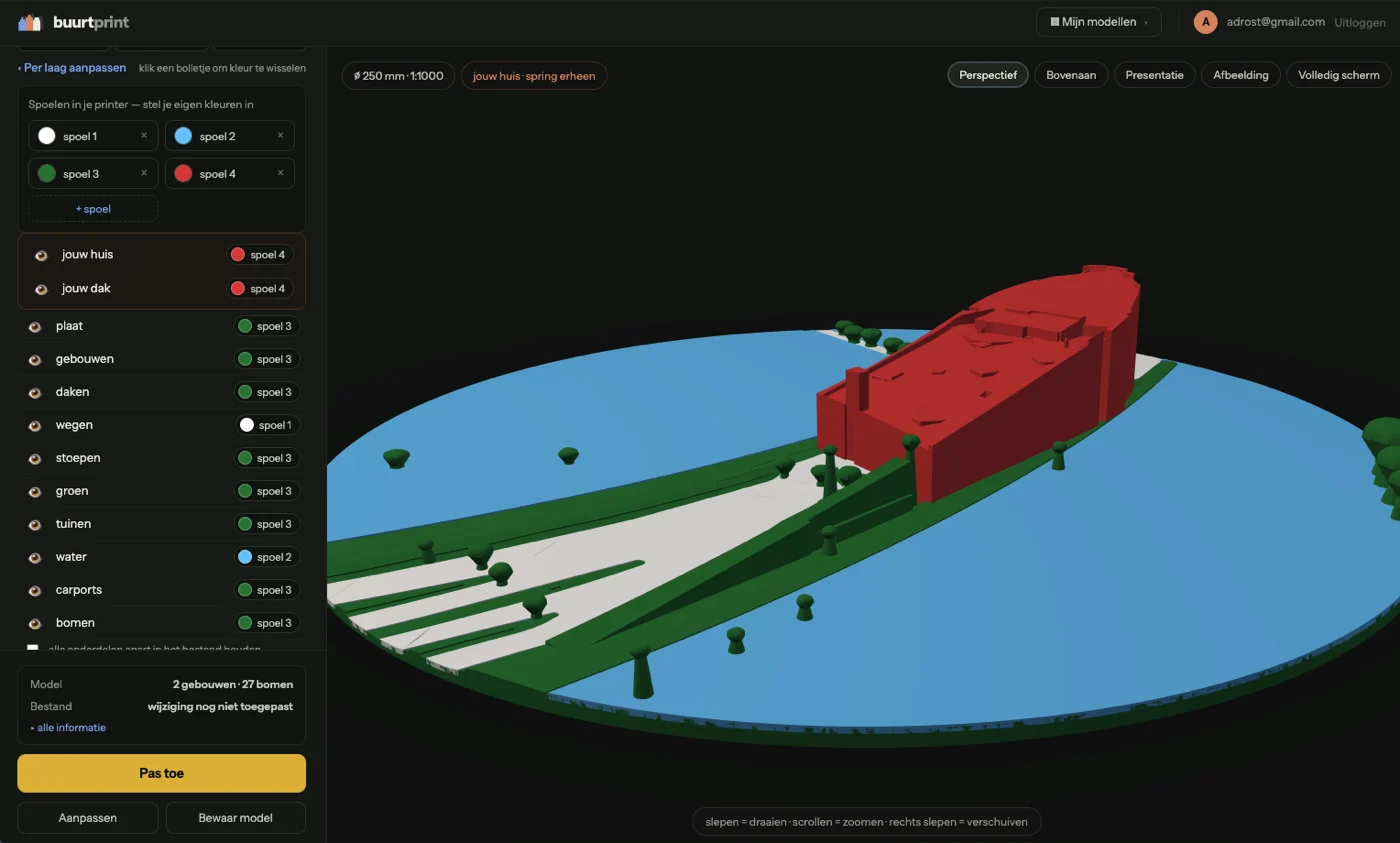The image size is (1400, 843).
Task: Click the blue color swatch of spoel 2
Action: [183, 135]
